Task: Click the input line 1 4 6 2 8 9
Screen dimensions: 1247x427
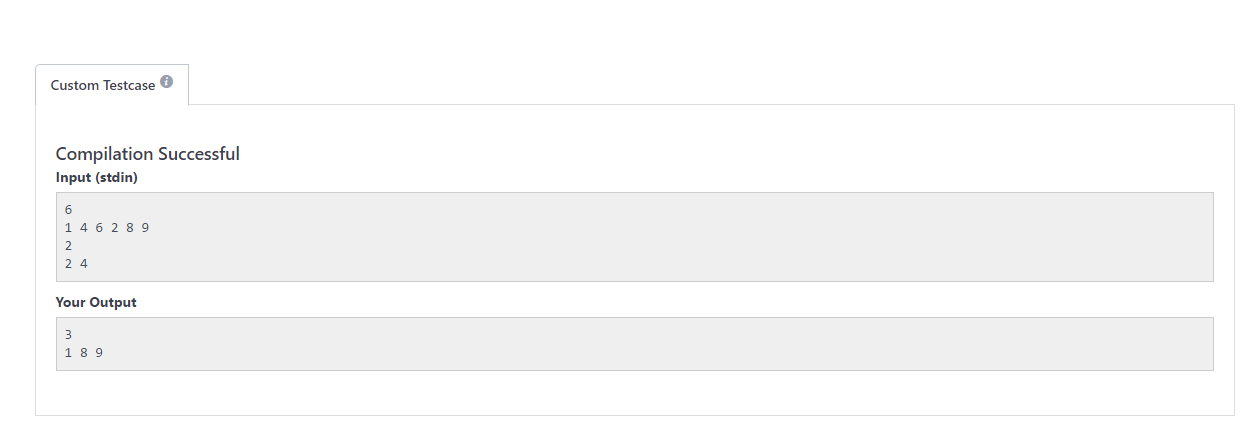Action: point(107,228)
